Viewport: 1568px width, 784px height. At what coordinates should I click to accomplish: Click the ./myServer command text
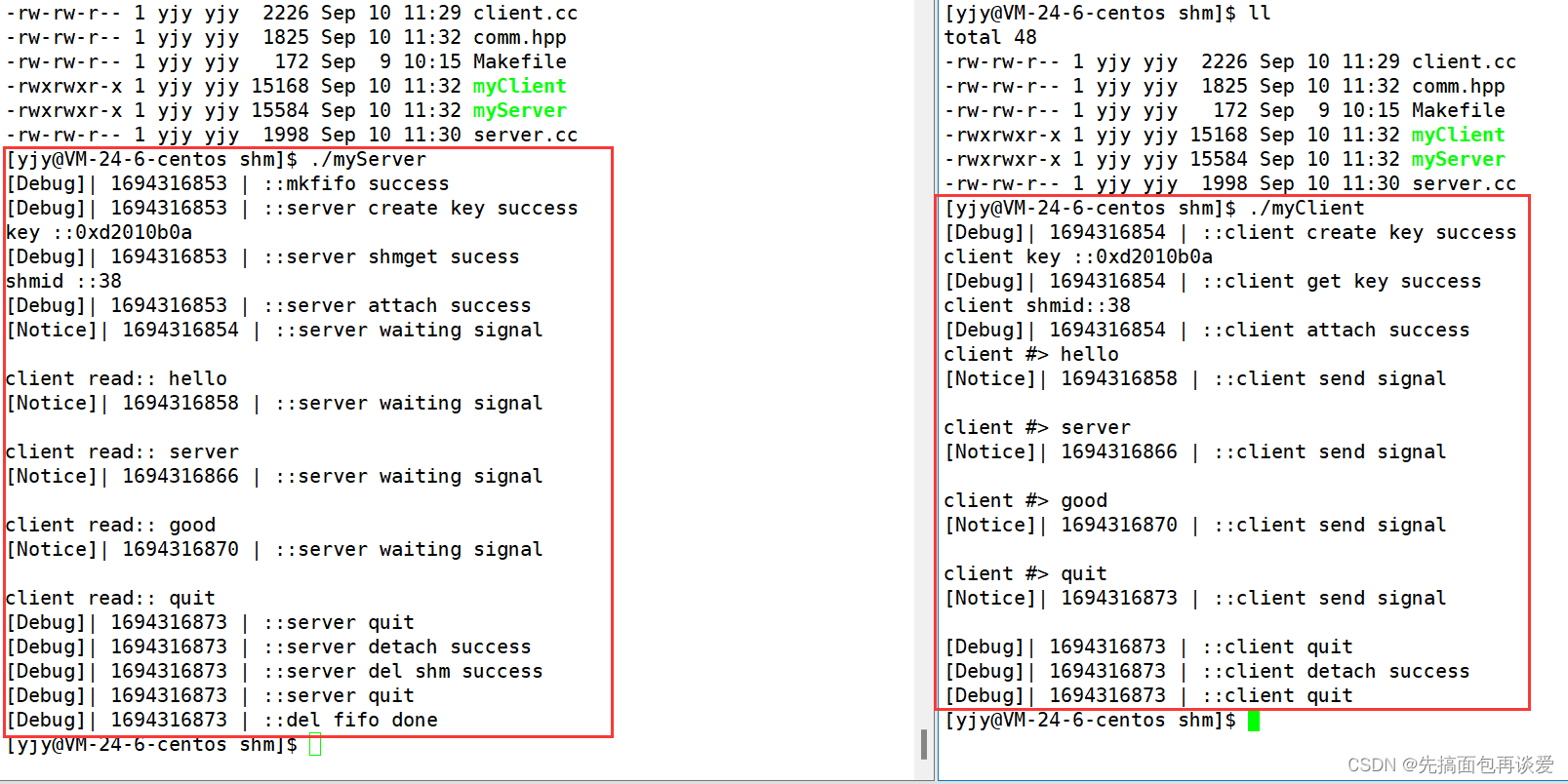click(368, 160)
